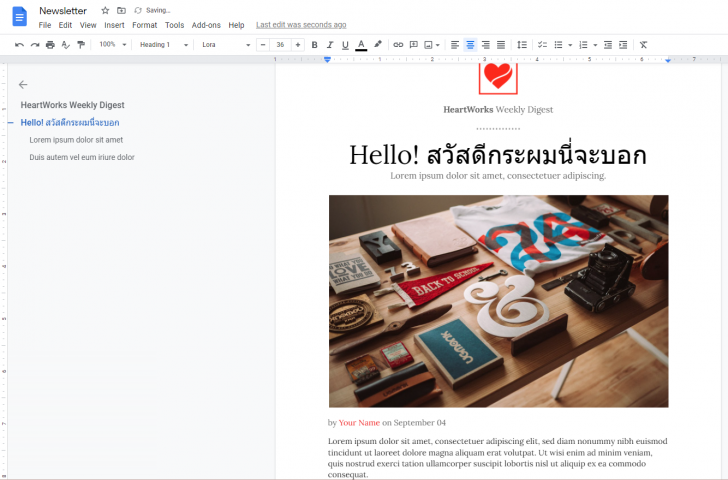728x480 pixels.
Task: Open the highlight color tool
Action: (378, 45)
